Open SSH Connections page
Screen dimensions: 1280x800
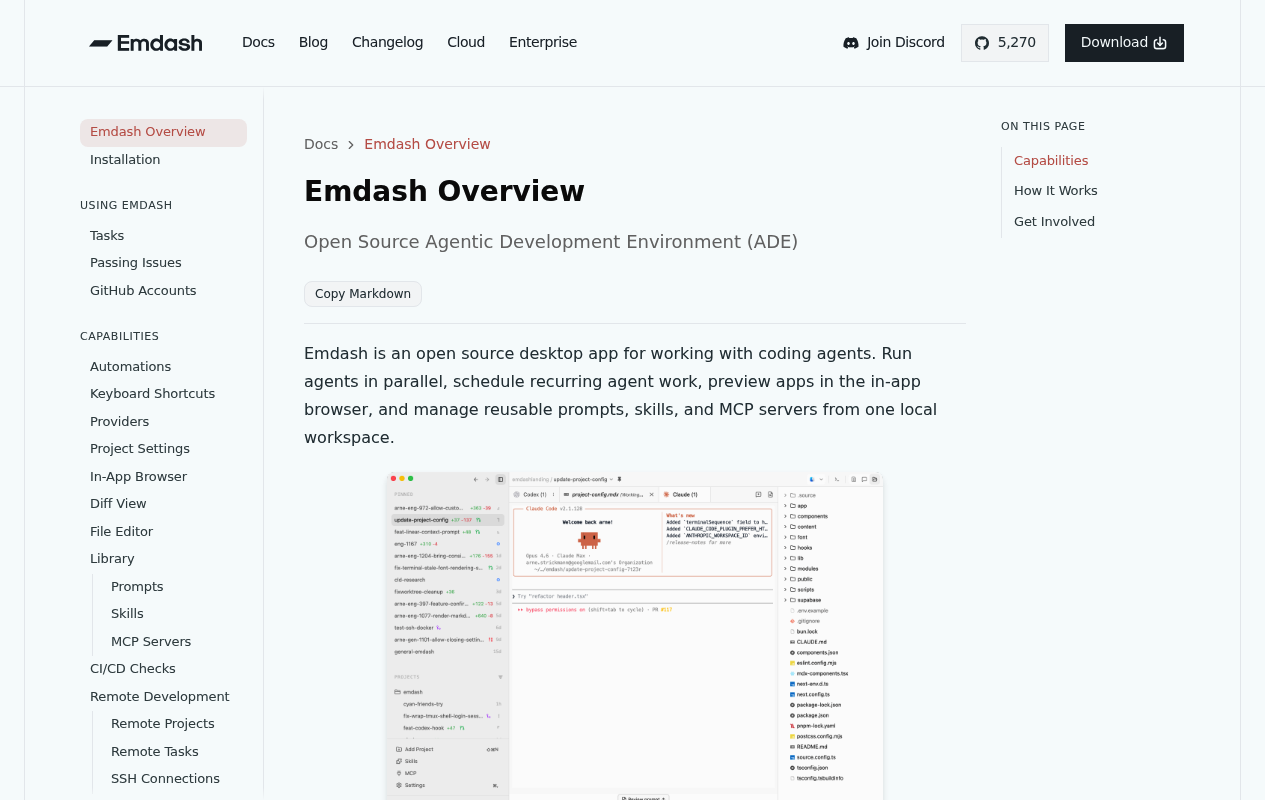(165, 779)
